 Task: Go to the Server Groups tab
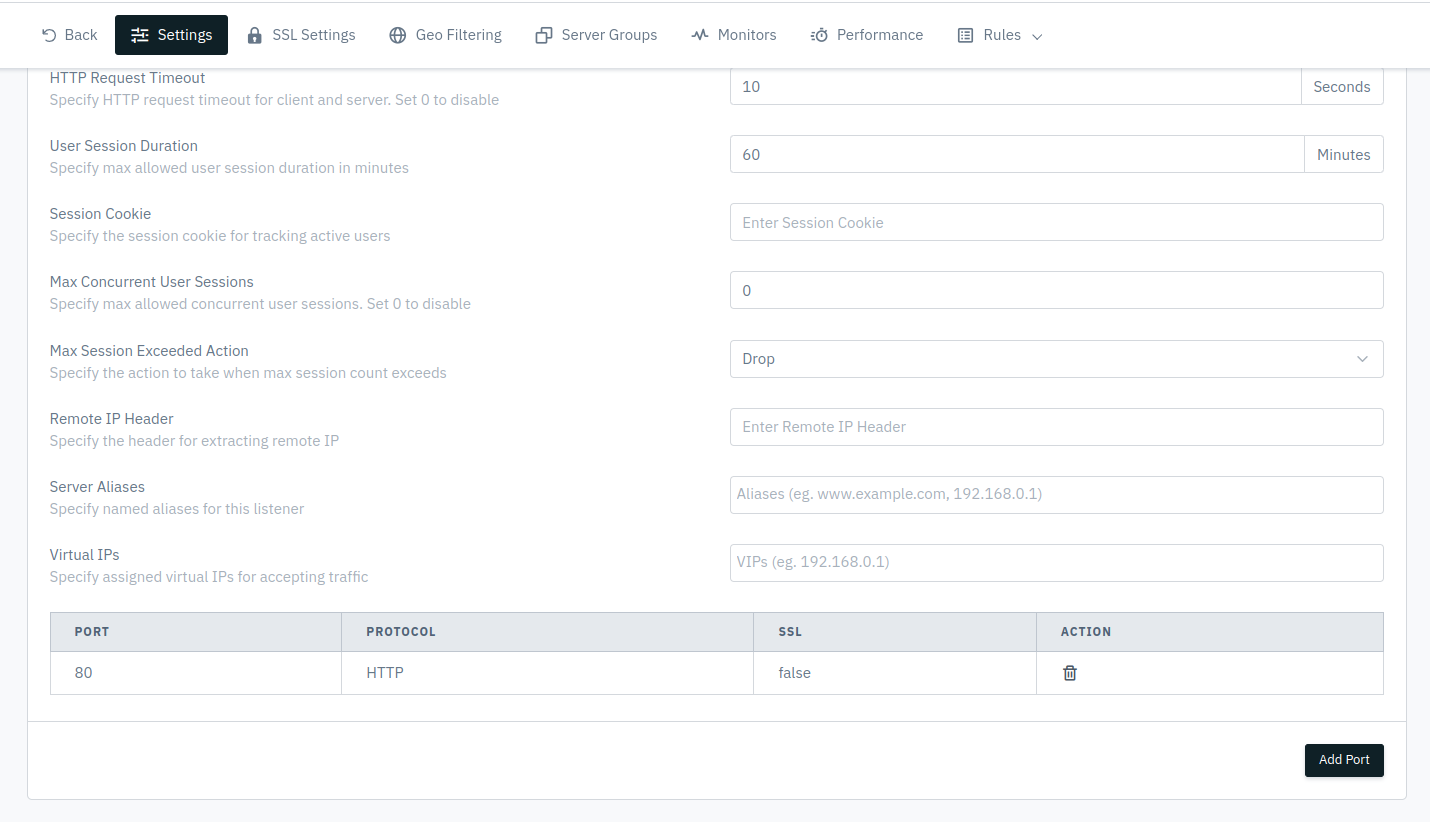pyautogui.click(x=597, y=35)
